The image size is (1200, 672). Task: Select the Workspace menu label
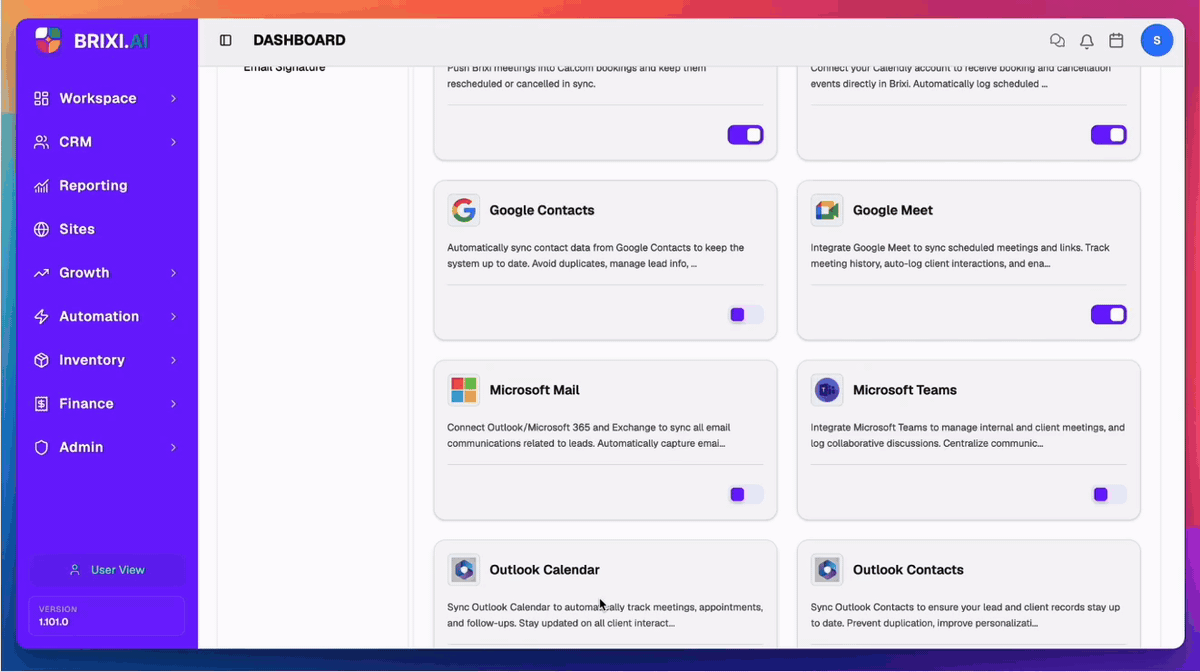(98, 98)
